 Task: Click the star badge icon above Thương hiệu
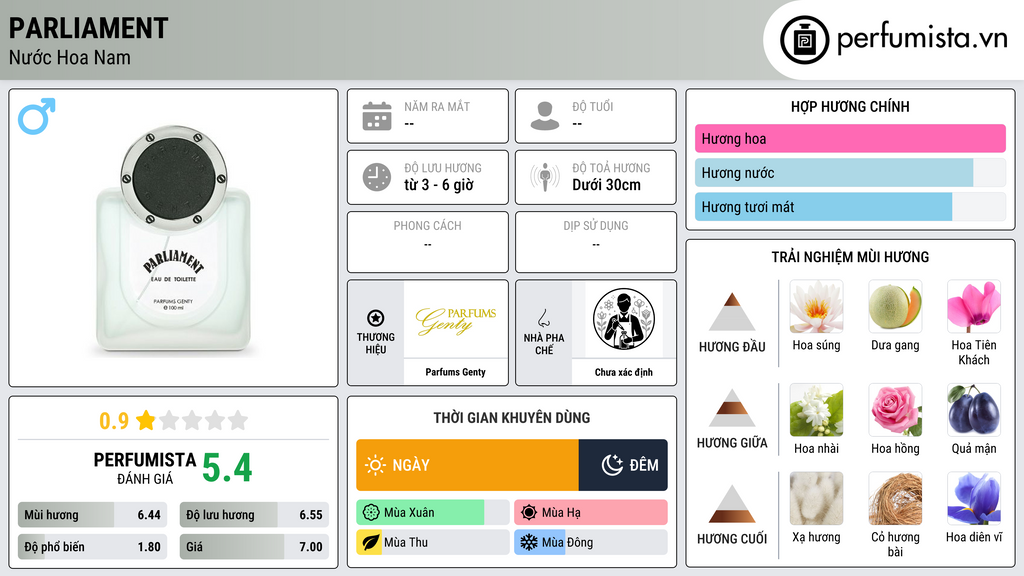point(376,318)
